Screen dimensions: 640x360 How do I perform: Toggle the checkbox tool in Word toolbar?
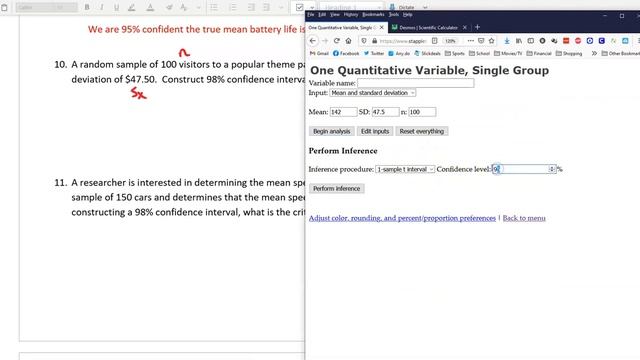pos(299,7)
